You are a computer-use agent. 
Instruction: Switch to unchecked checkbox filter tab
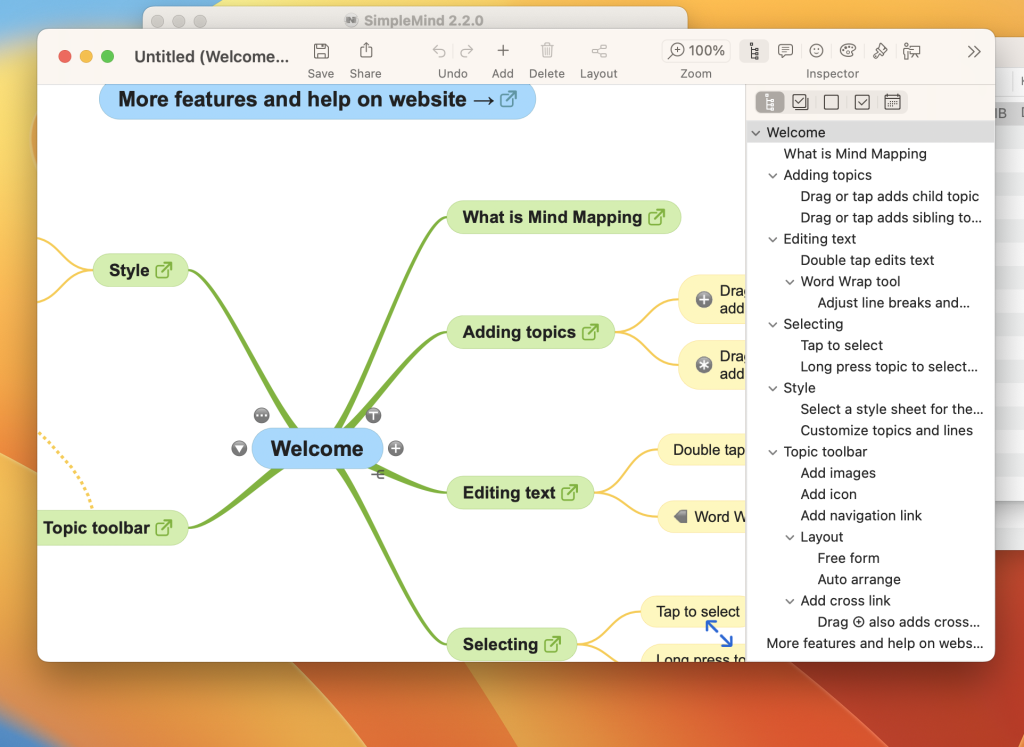831,102
